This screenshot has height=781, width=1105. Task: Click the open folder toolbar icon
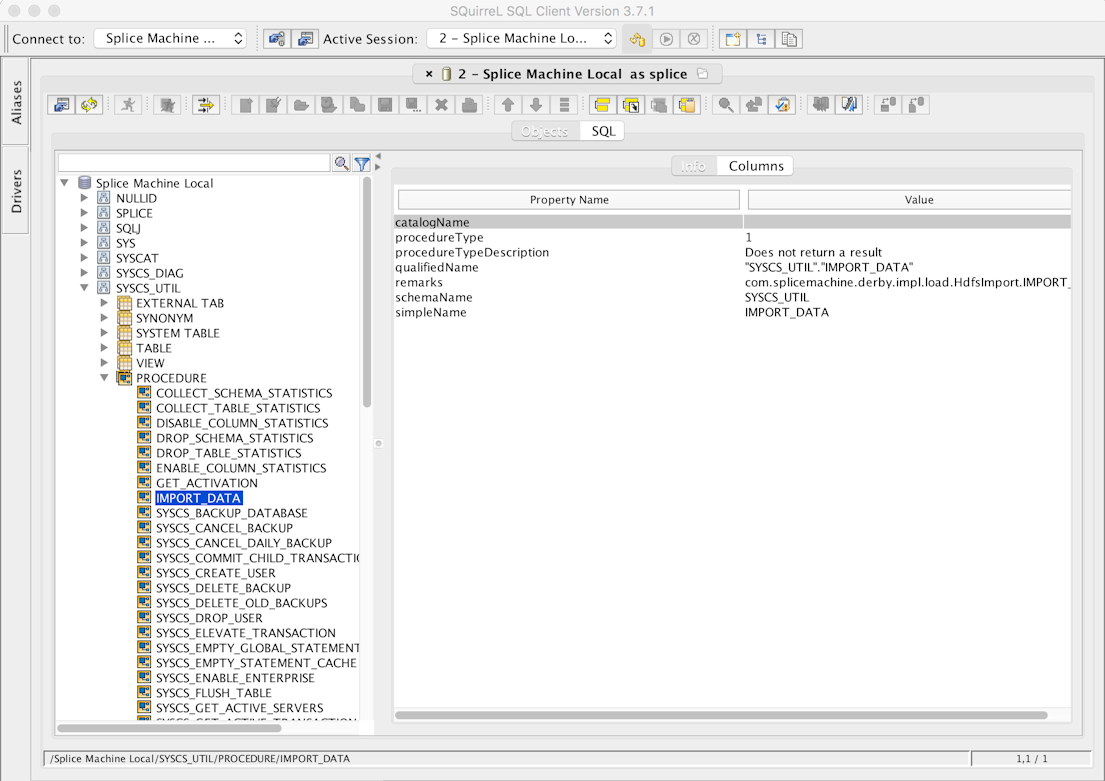point(301,105)
